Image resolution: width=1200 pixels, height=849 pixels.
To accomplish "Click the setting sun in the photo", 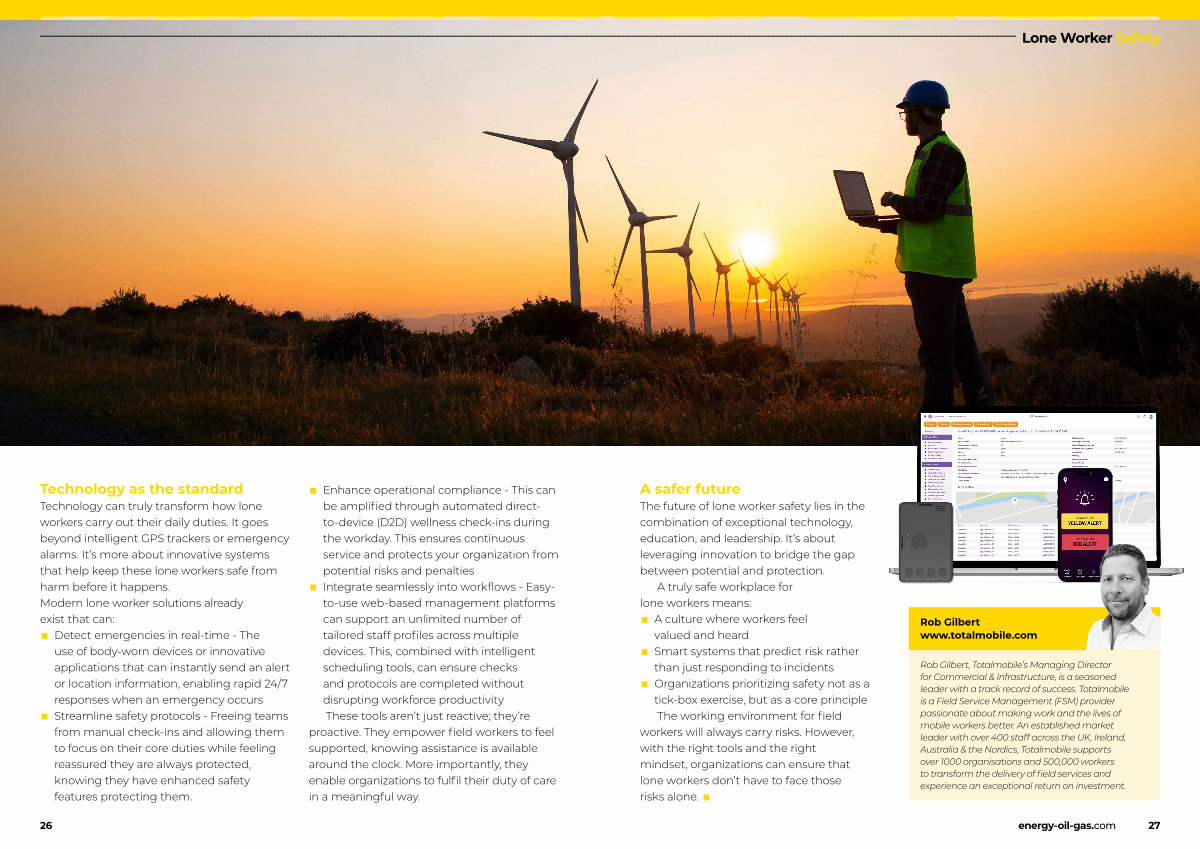I will pos(757,246).
